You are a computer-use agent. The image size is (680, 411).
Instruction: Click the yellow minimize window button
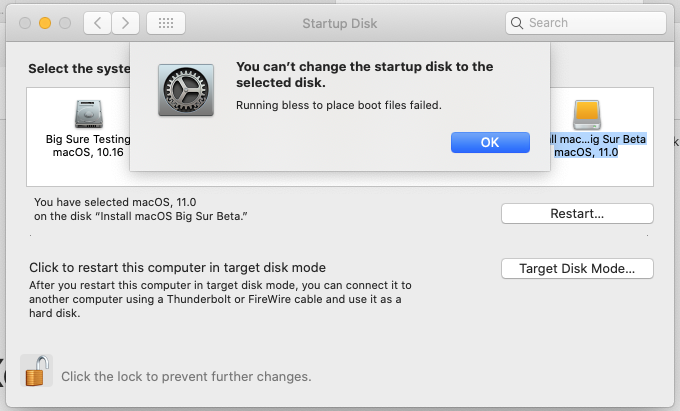click(45, 23)
